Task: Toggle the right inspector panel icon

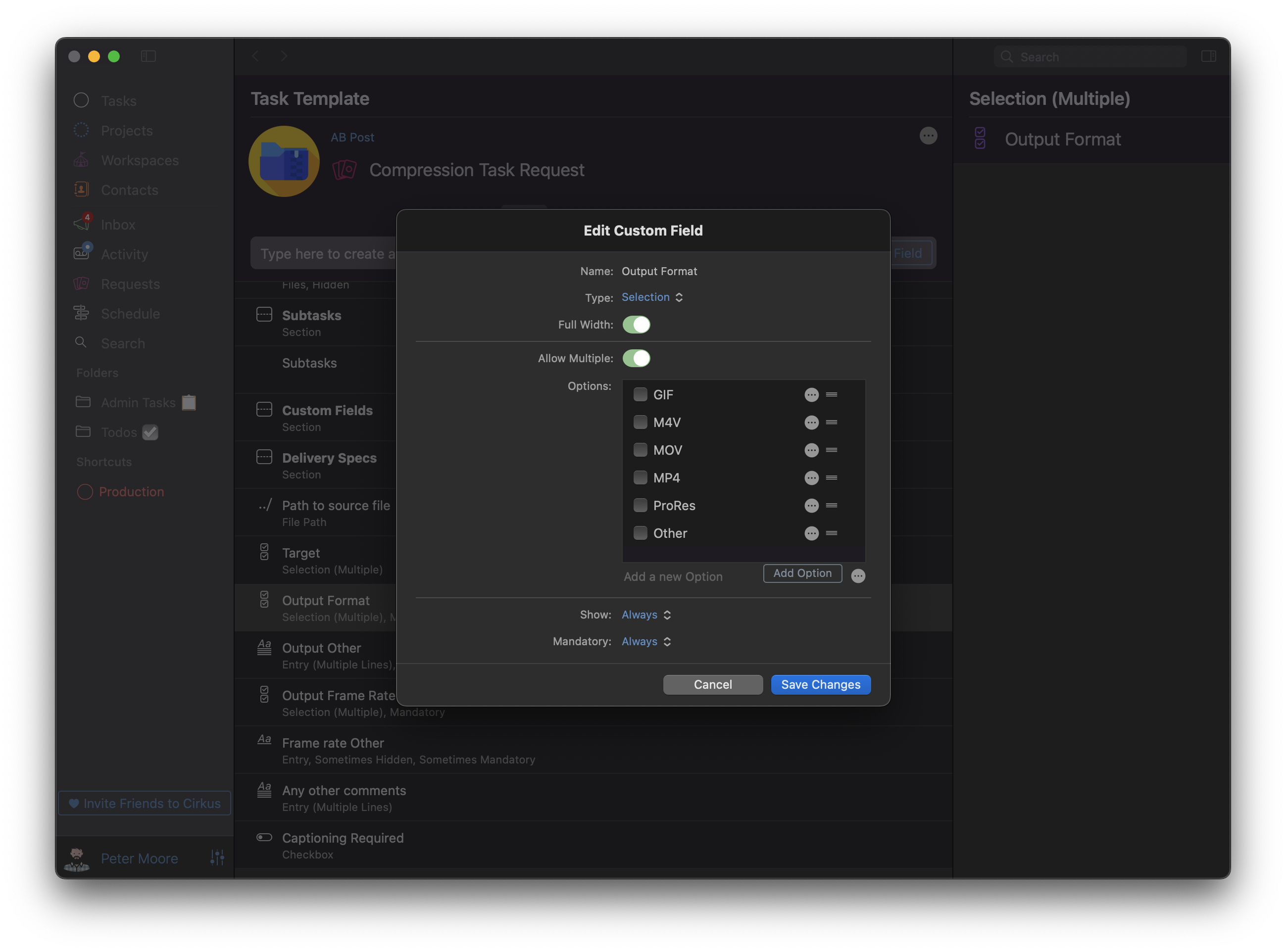Action: [x=1208, y=56]
